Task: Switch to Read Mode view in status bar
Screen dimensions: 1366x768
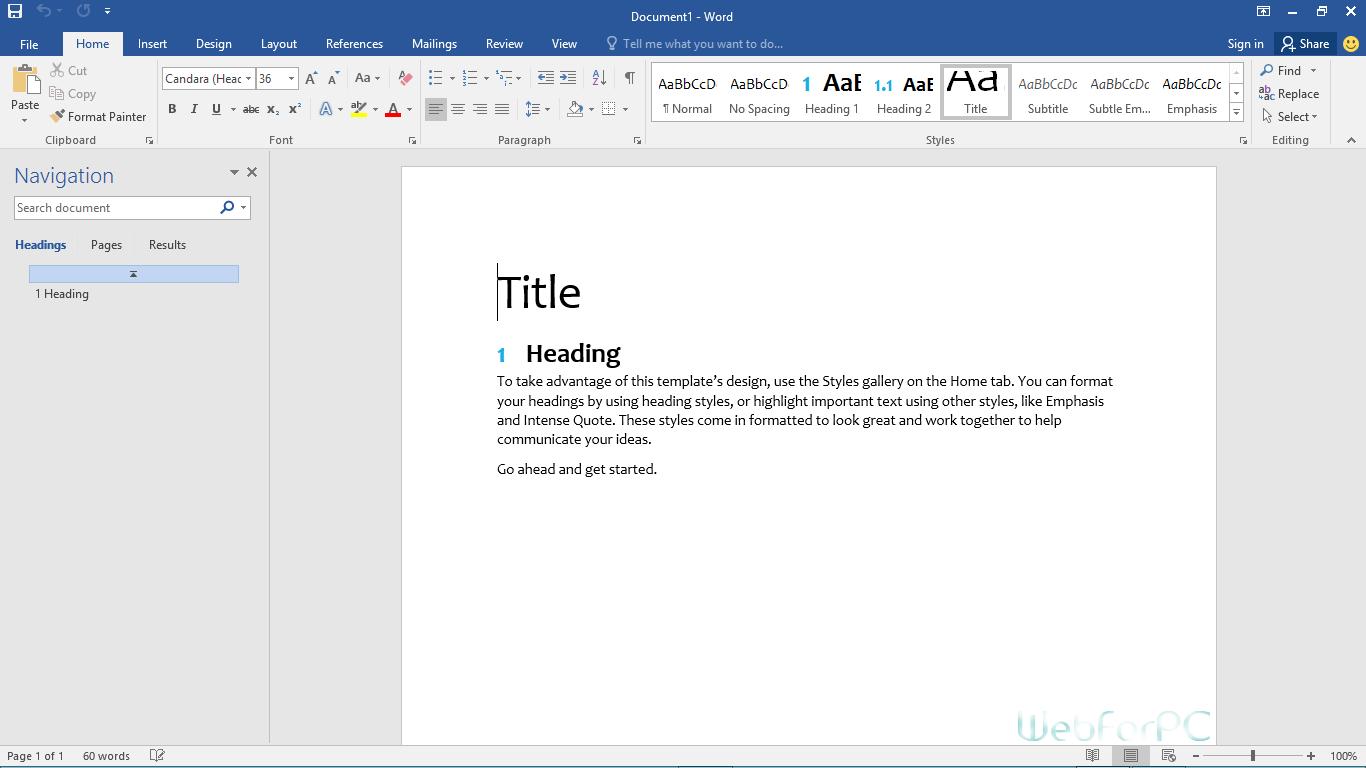Action: (x=1093, y=756)
